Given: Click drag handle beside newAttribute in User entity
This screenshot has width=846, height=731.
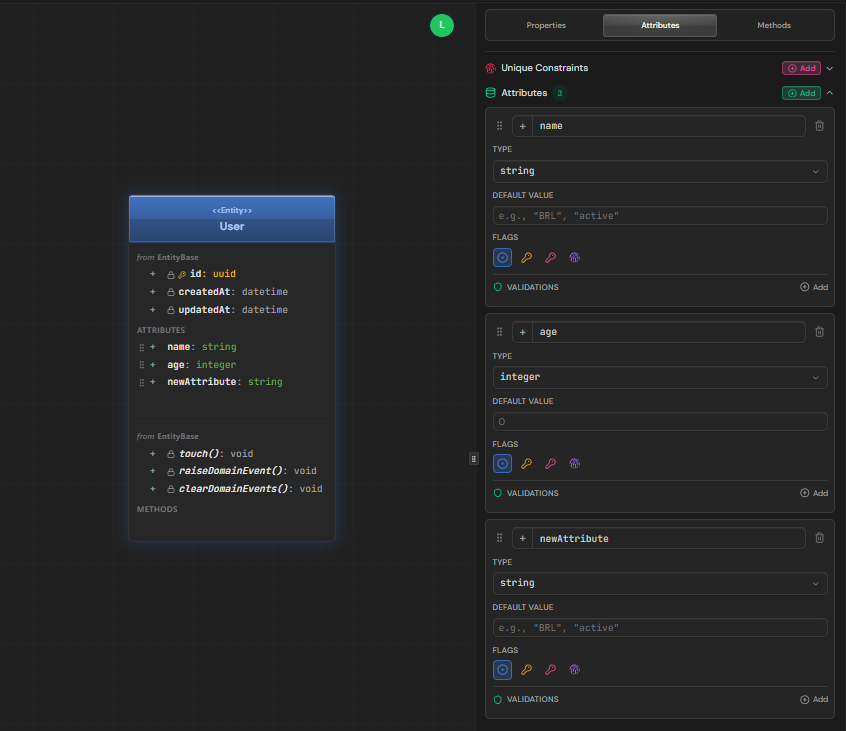Looking at the screenshot, I should pyautogui.click(x=142, y=382).
